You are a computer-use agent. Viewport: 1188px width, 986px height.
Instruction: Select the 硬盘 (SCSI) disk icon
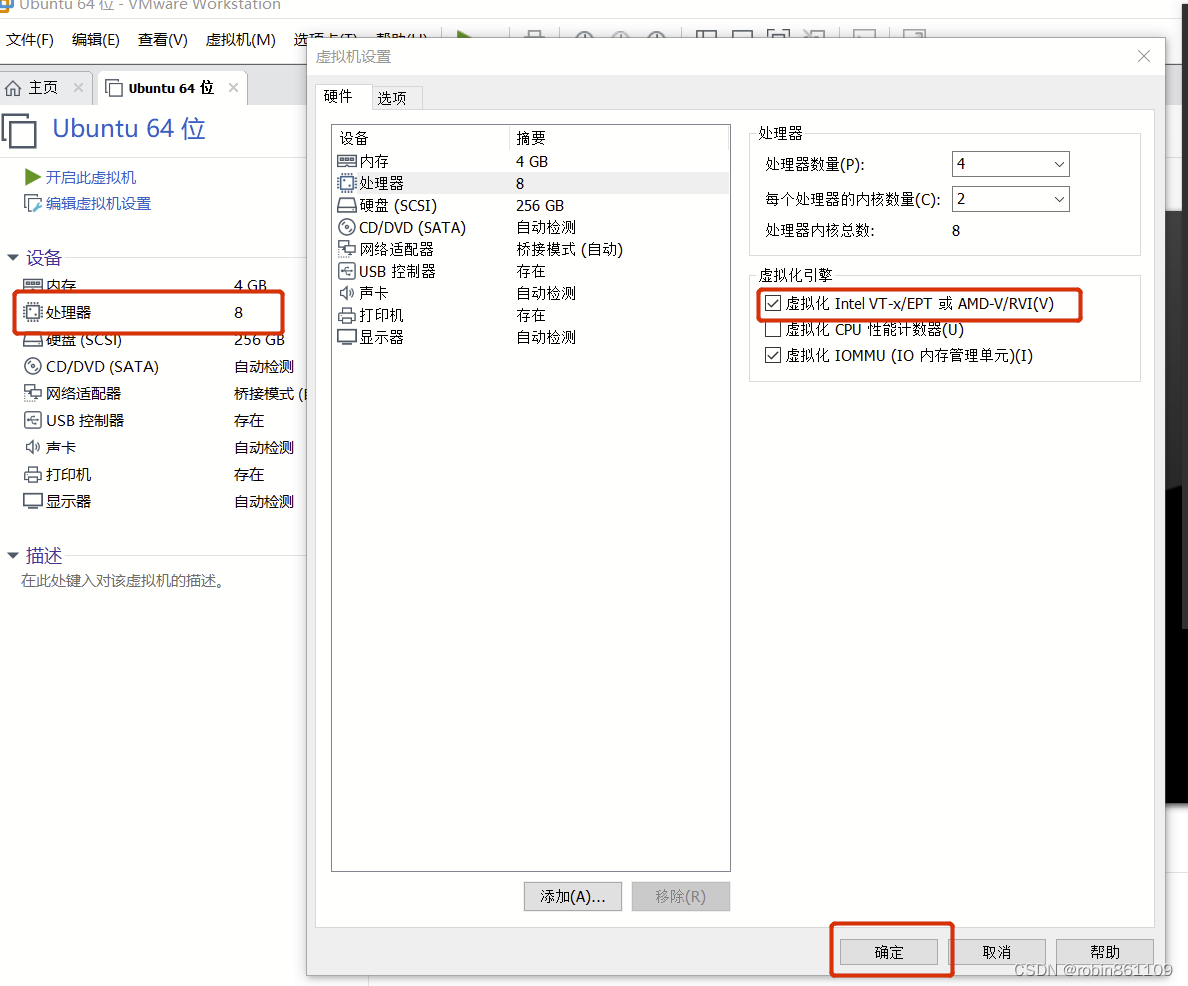click(x=345, y=205)
